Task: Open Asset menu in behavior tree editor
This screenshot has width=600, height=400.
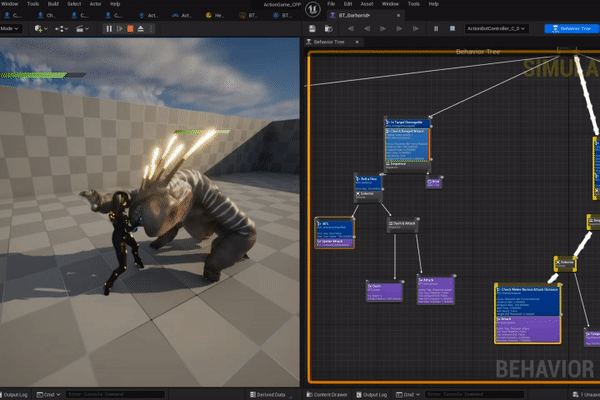Action: pos(367,4)
